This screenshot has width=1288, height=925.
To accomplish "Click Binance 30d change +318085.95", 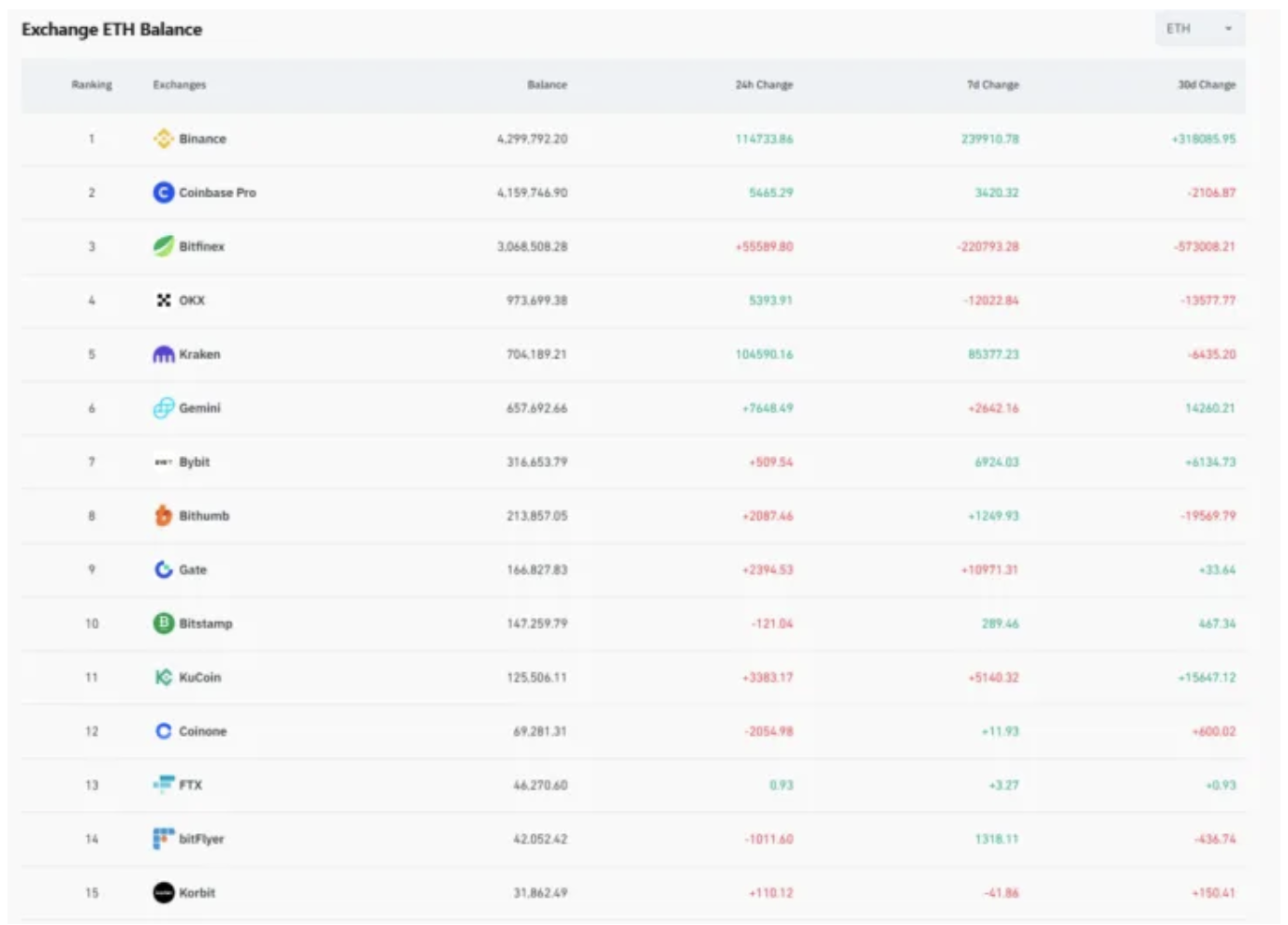I will point(1204,139).
